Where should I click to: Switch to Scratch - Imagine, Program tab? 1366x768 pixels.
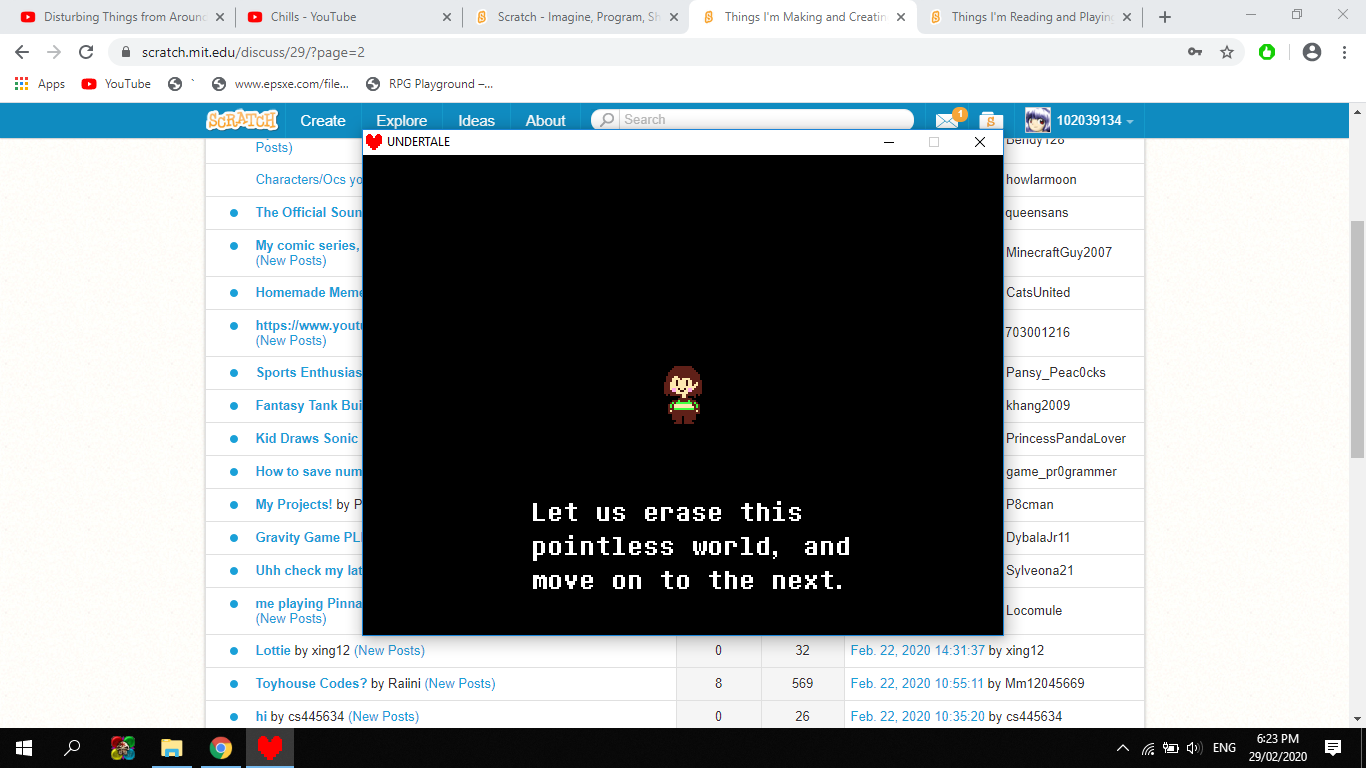576,17
